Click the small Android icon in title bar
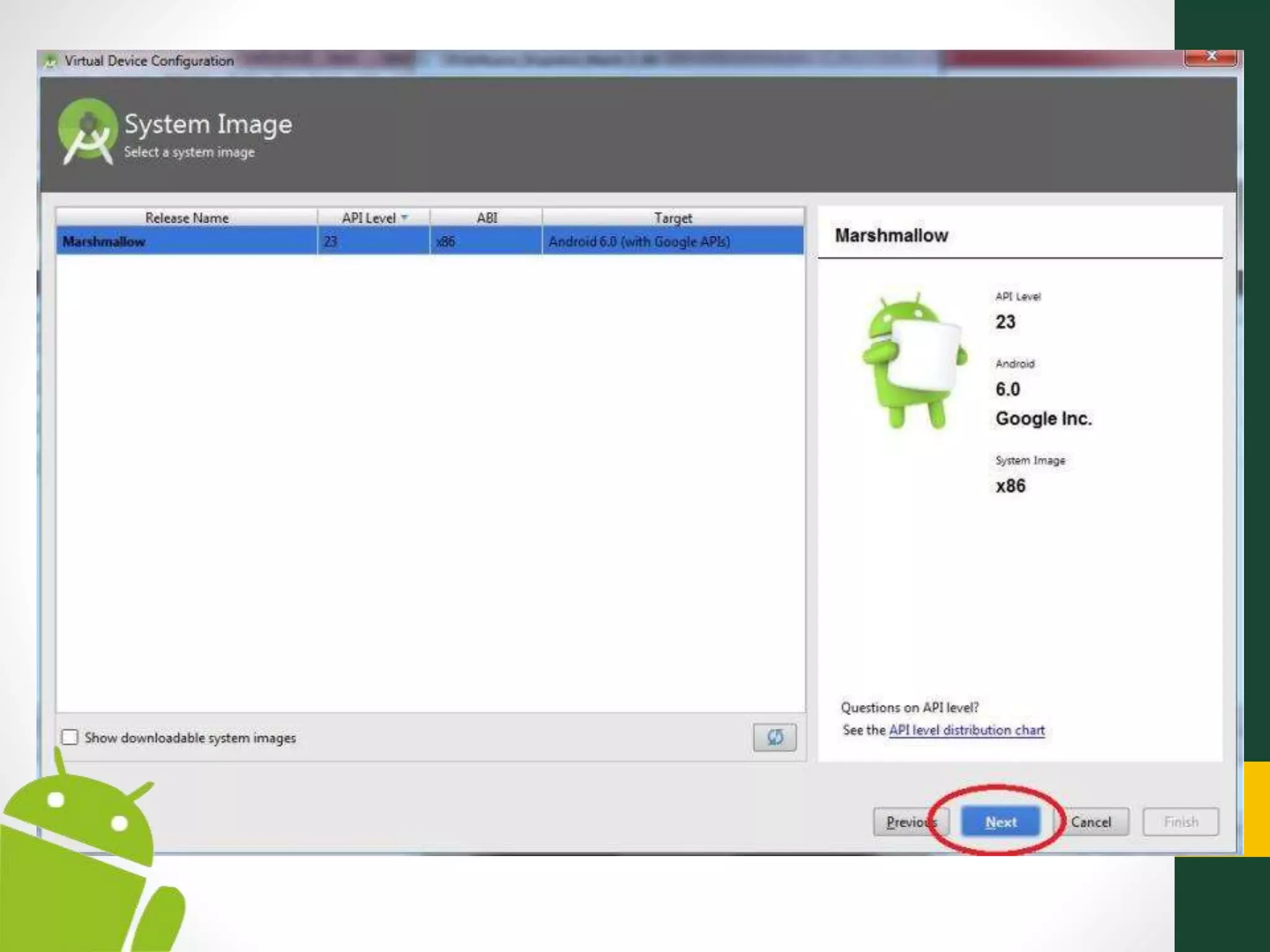 50,61
